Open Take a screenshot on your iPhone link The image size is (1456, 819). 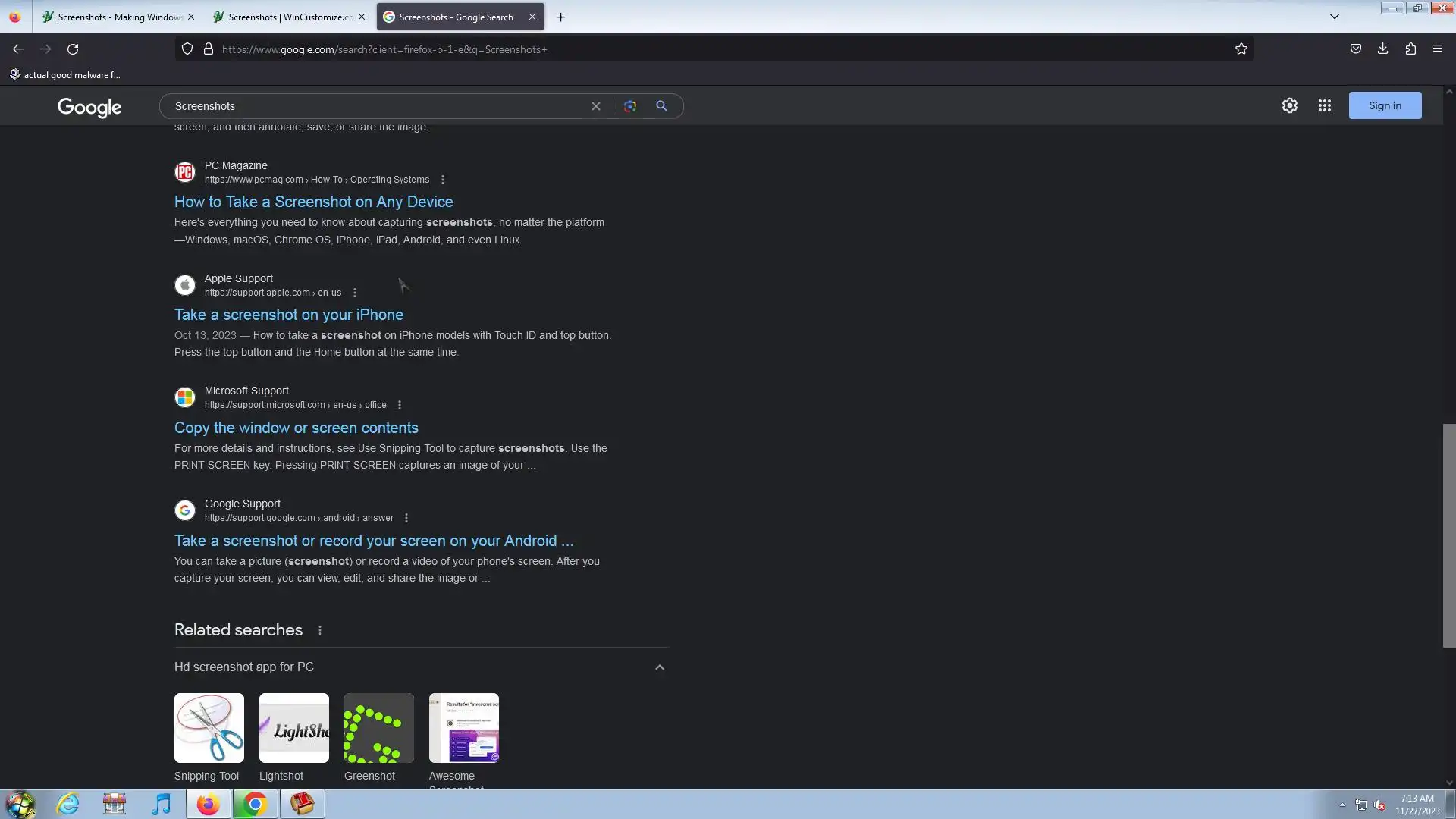288,315
